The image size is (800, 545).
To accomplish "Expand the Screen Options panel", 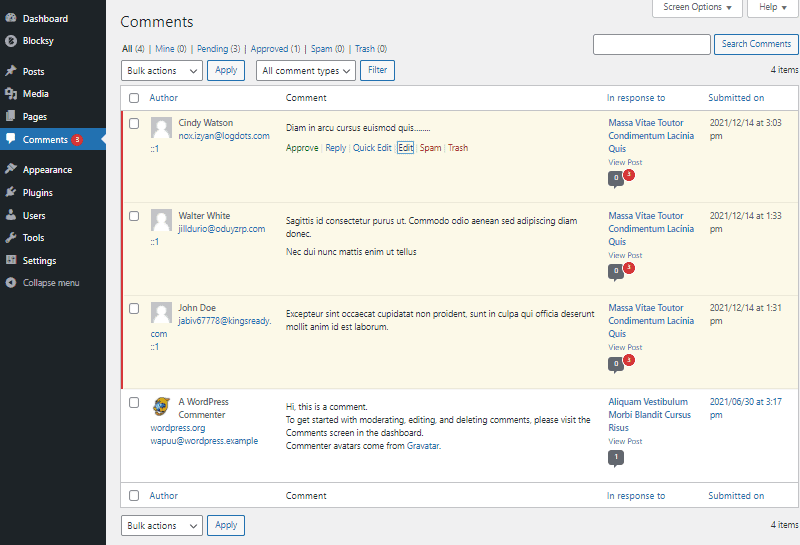I will 697,7.
